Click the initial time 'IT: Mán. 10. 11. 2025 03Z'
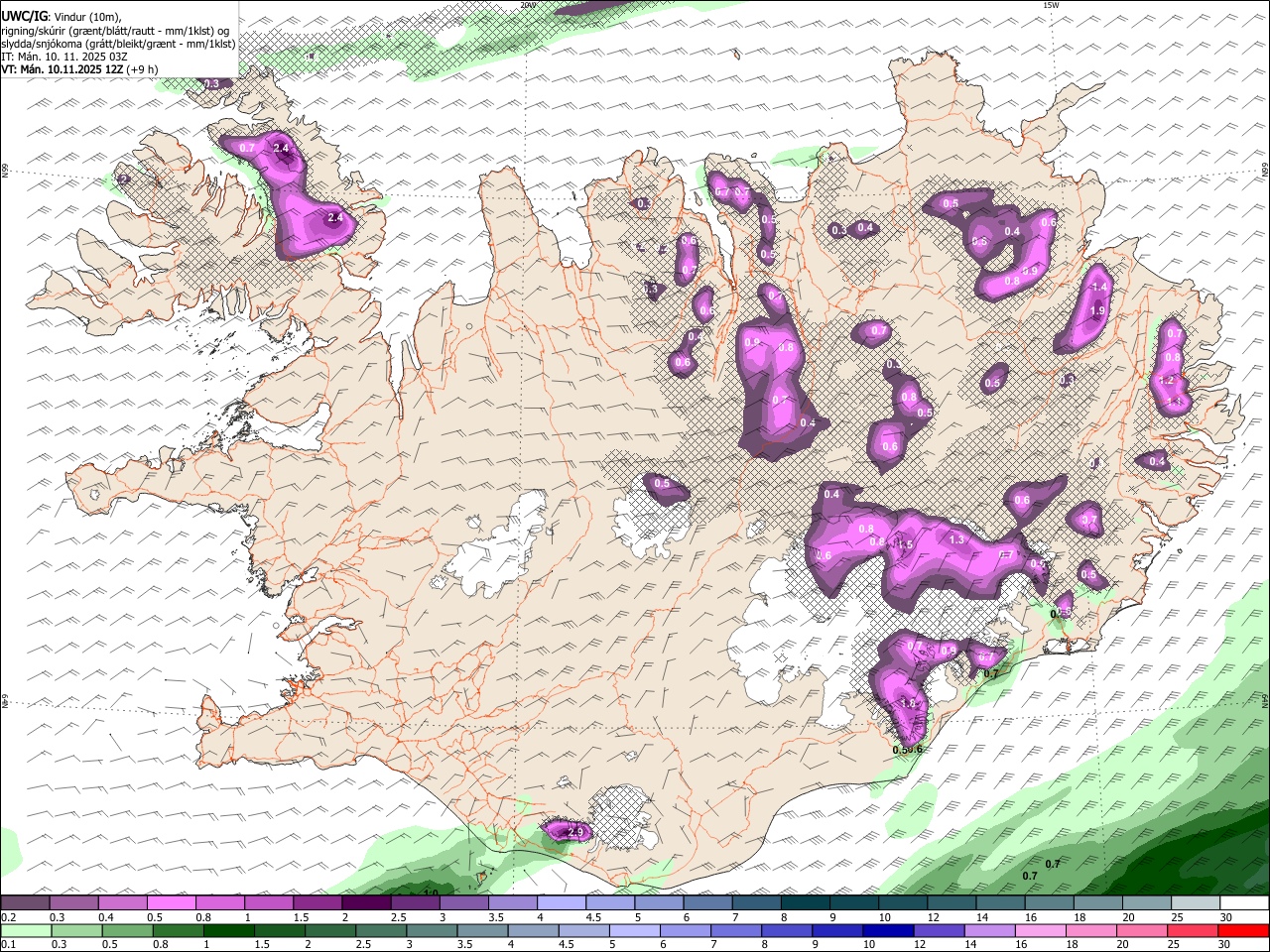 63,56
